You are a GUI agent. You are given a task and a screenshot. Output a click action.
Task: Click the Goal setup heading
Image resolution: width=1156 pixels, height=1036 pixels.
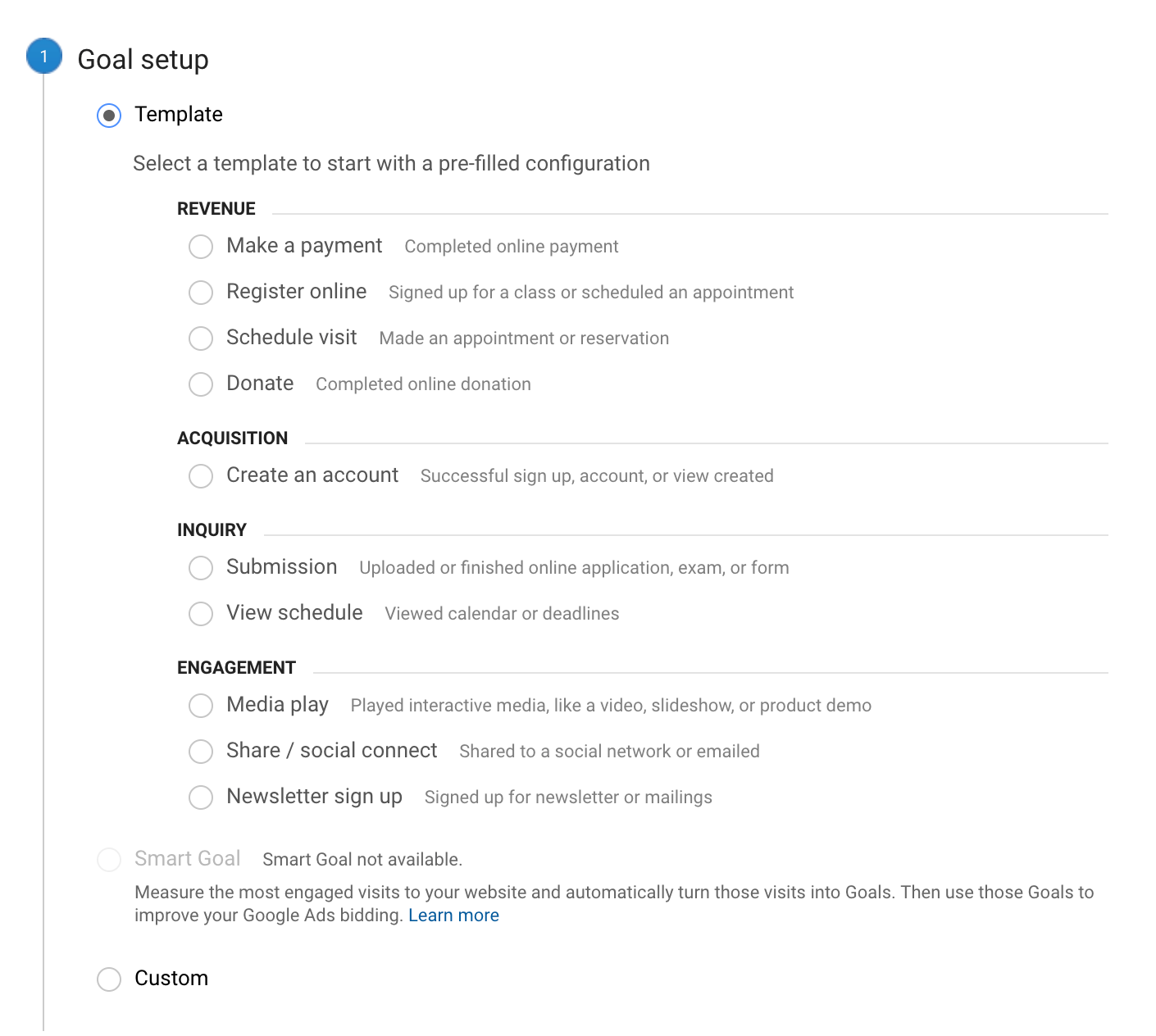pos(143,60)
